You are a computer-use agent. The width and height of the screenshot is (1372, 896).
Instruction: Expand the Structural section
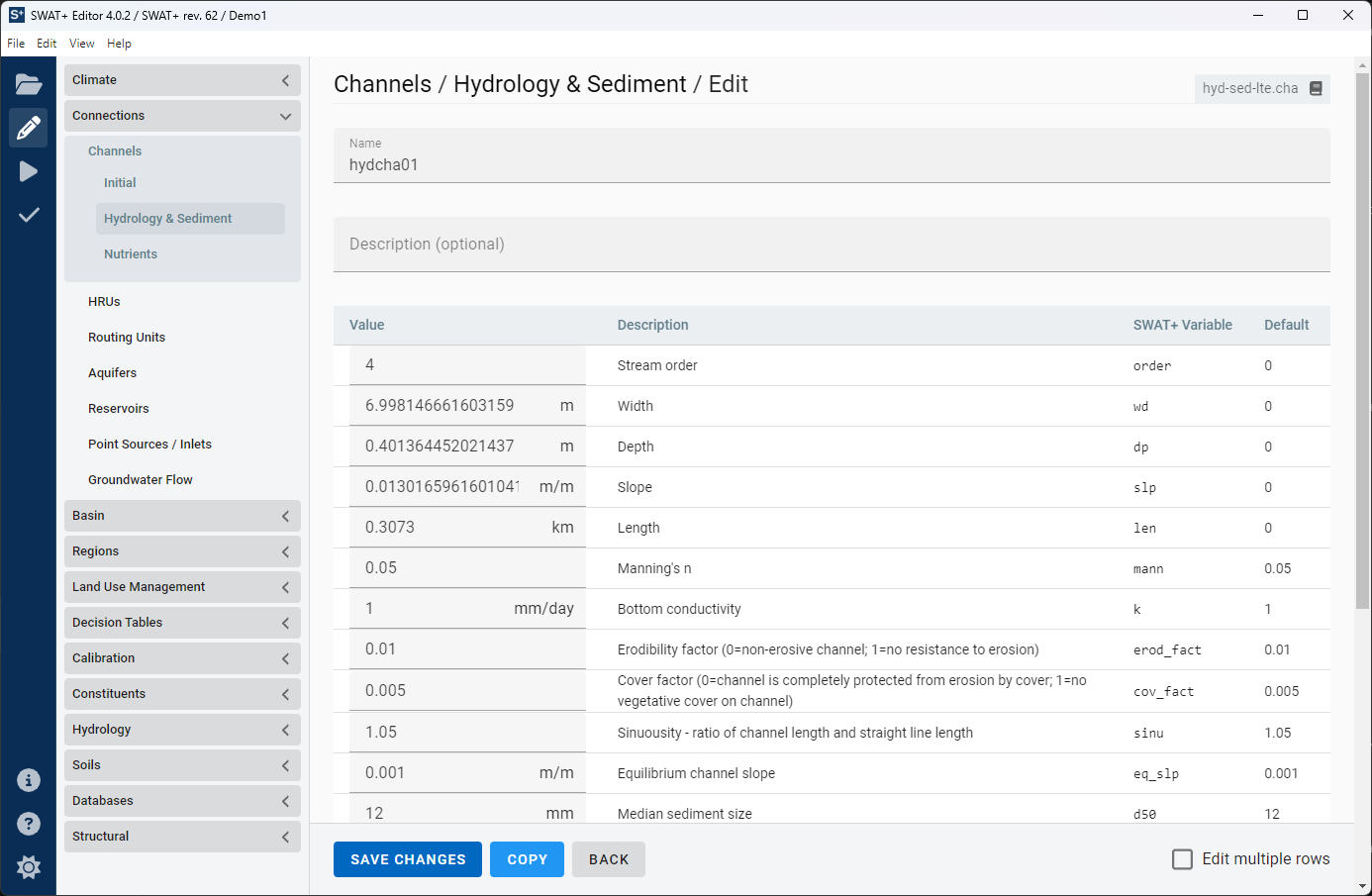click(x=182, y=837)
